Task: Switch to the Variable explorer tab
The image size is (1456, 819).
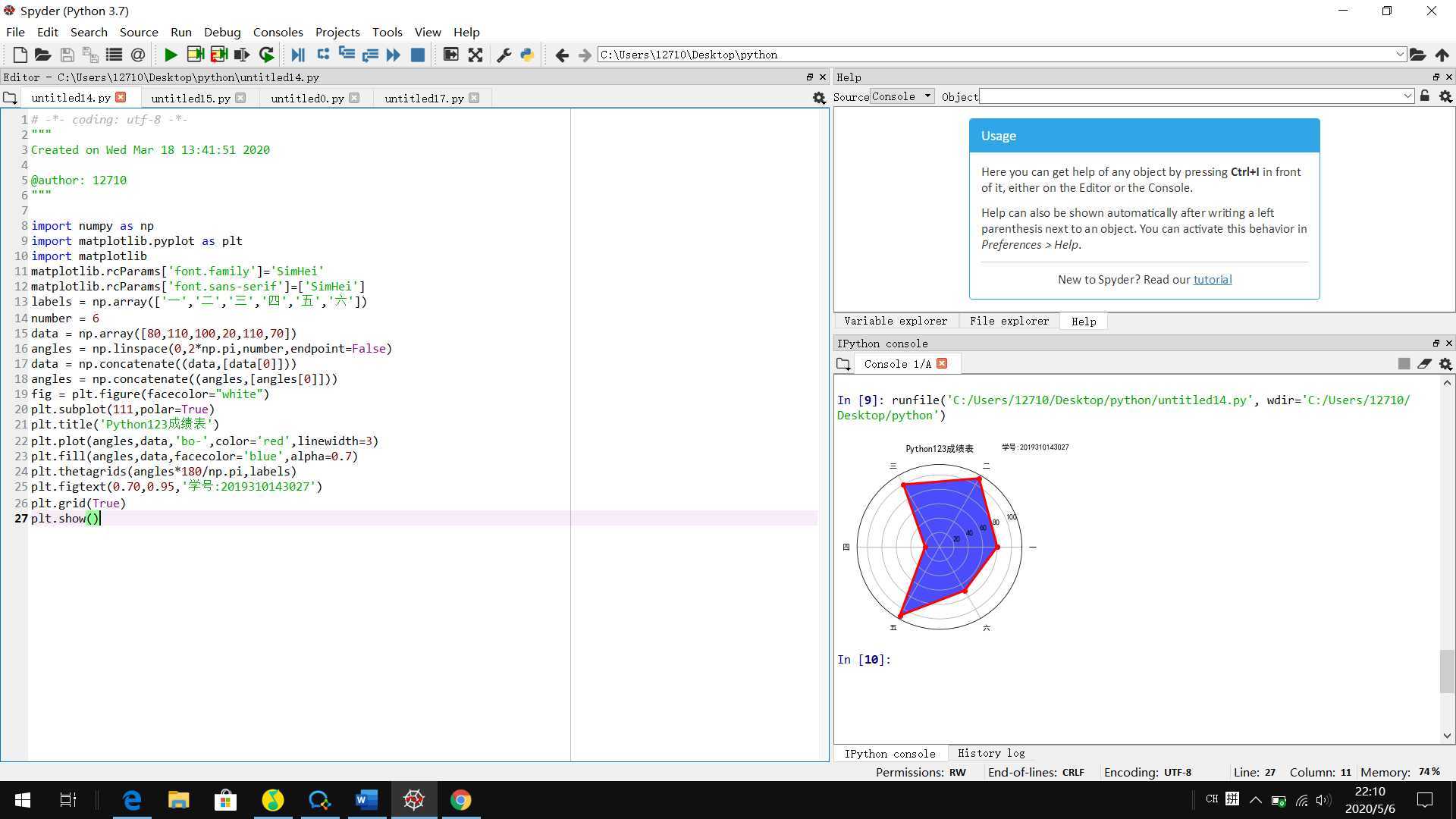Action: [x=896, y=321]
